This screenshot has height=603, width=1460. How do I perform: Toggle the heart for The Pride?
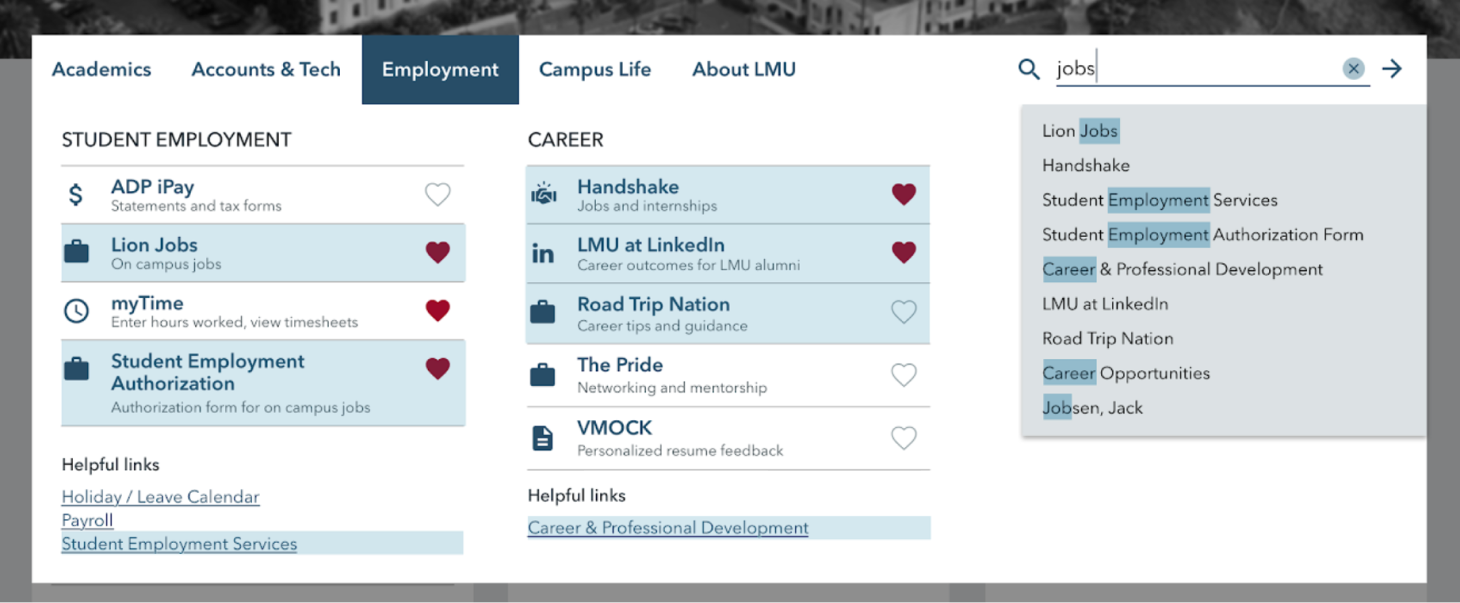click(903, 375)
